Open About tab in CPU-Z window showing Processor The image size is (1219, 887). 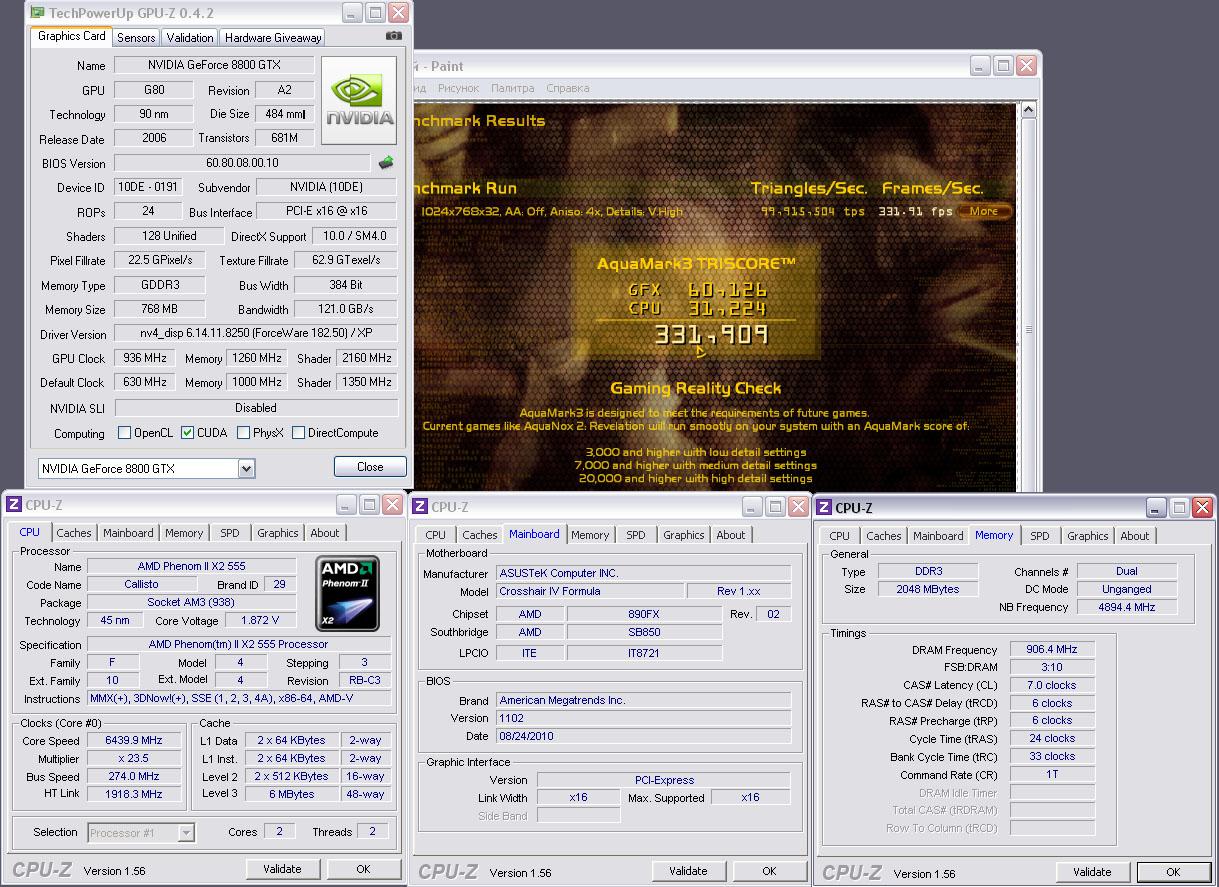[325, 533]
